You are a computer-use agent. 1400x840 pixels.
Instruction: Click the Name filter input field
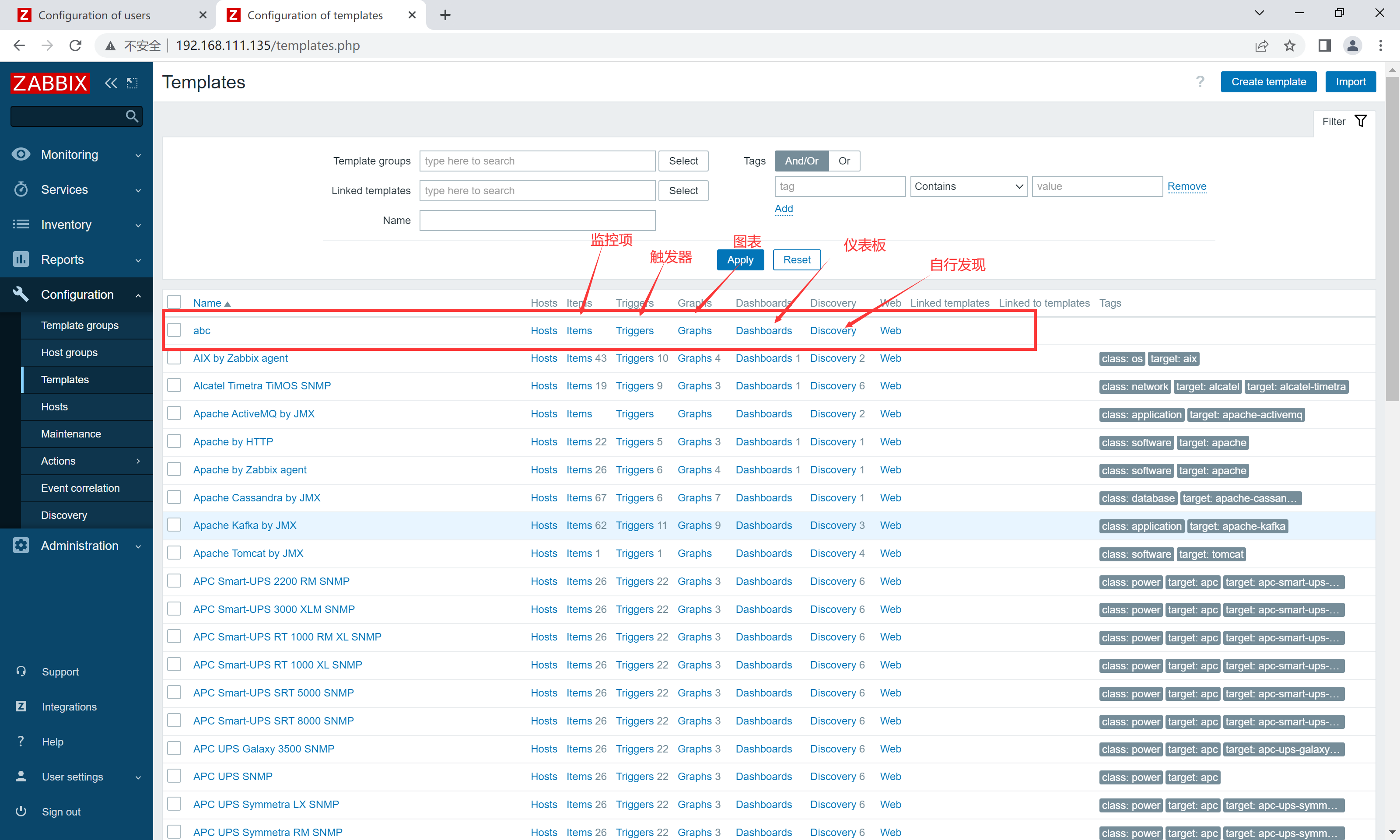tap(537, 220)
